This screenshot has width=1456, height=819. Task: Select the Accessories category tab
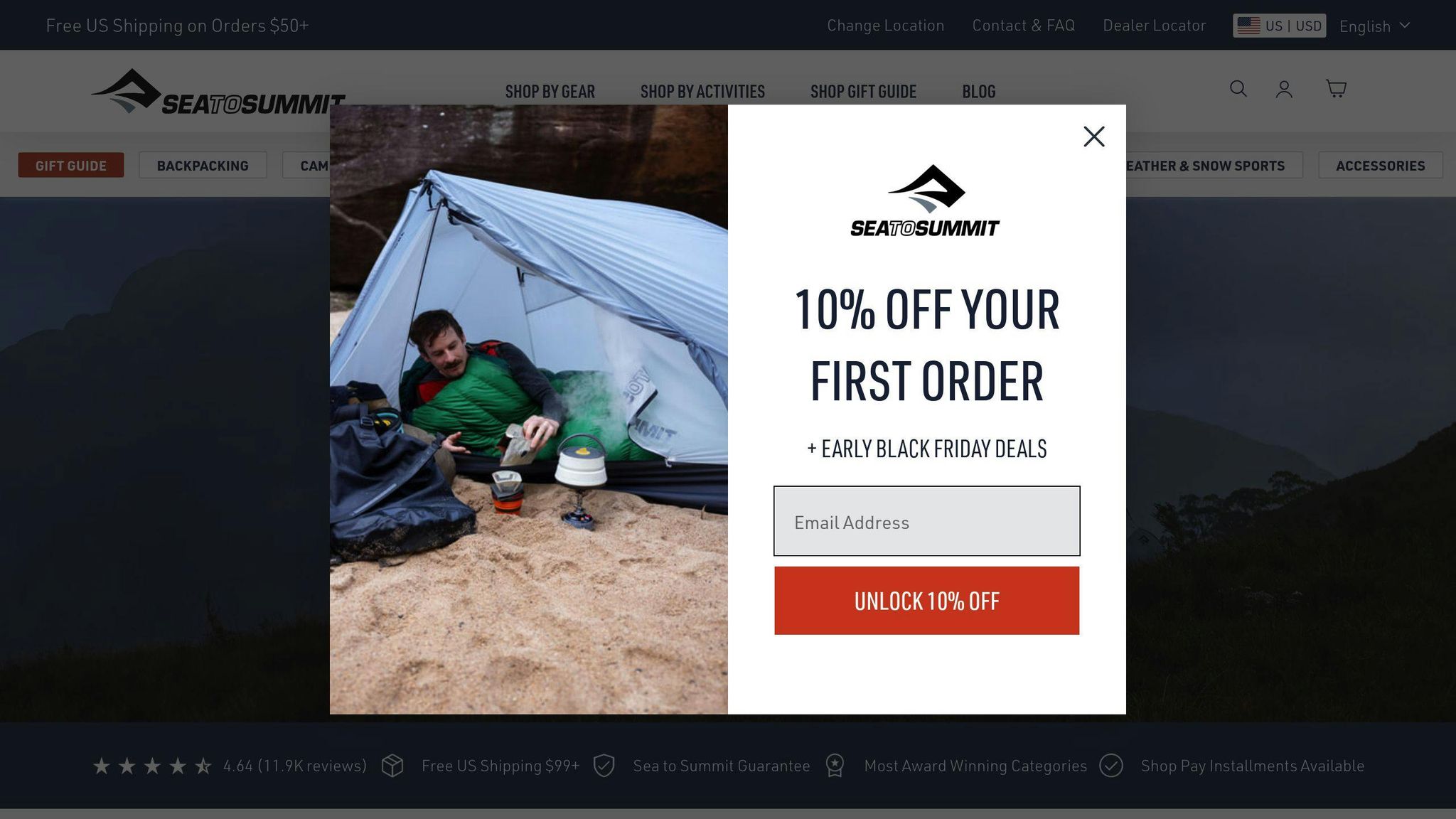click(1380, 166)
